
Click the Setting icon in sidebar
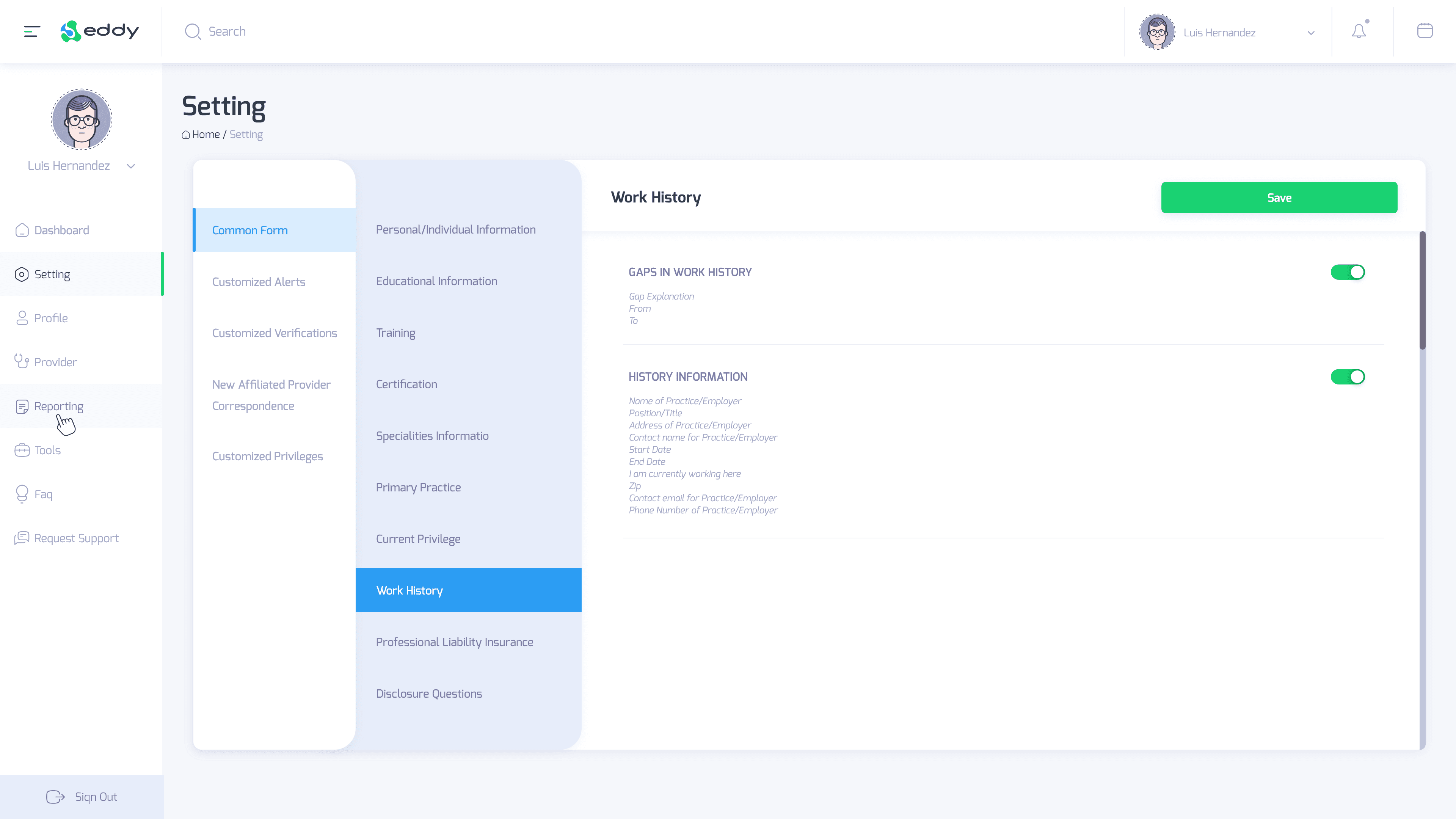click(22, 275)
